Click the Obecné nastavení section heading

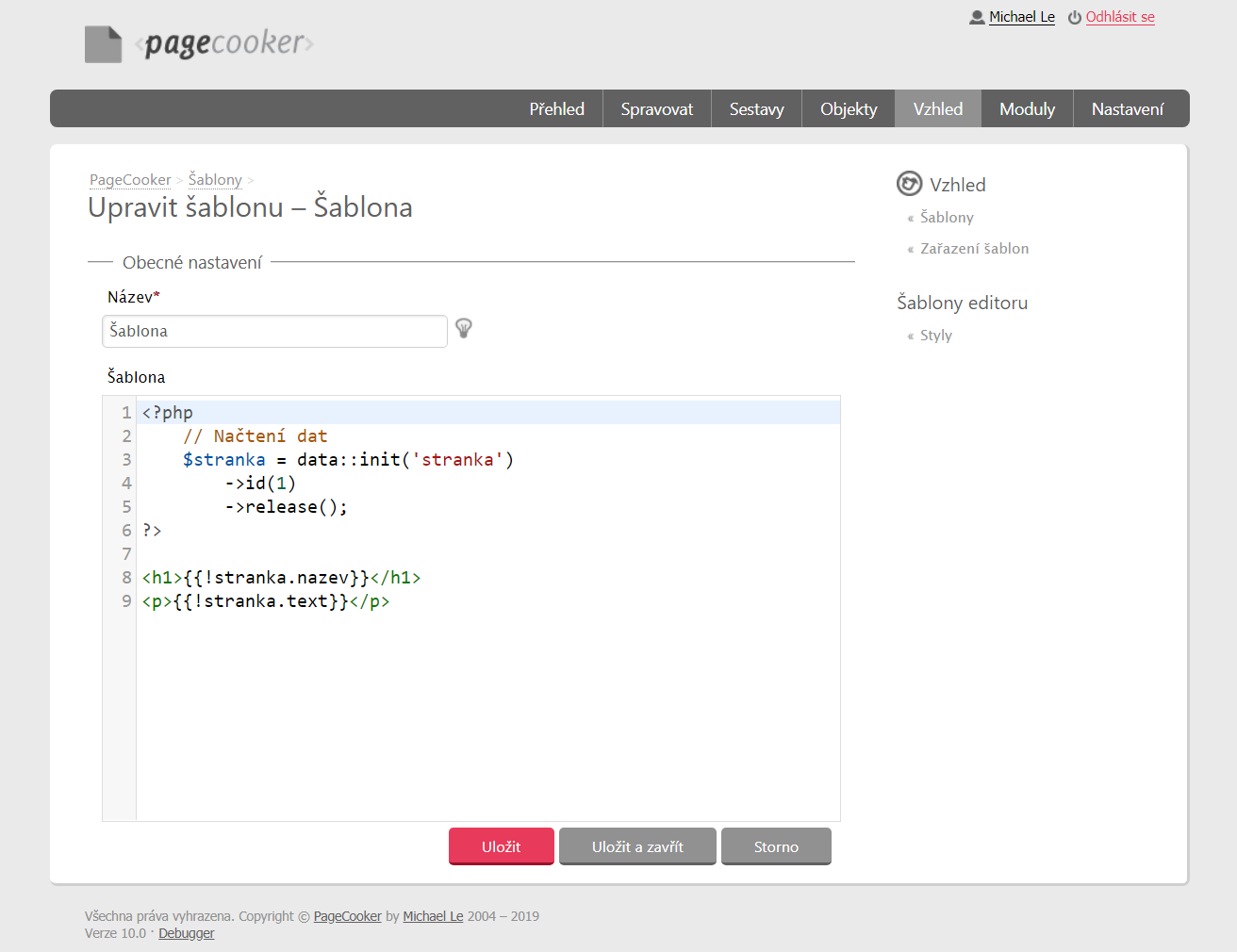pyautogui.click(x=192, y=263)
